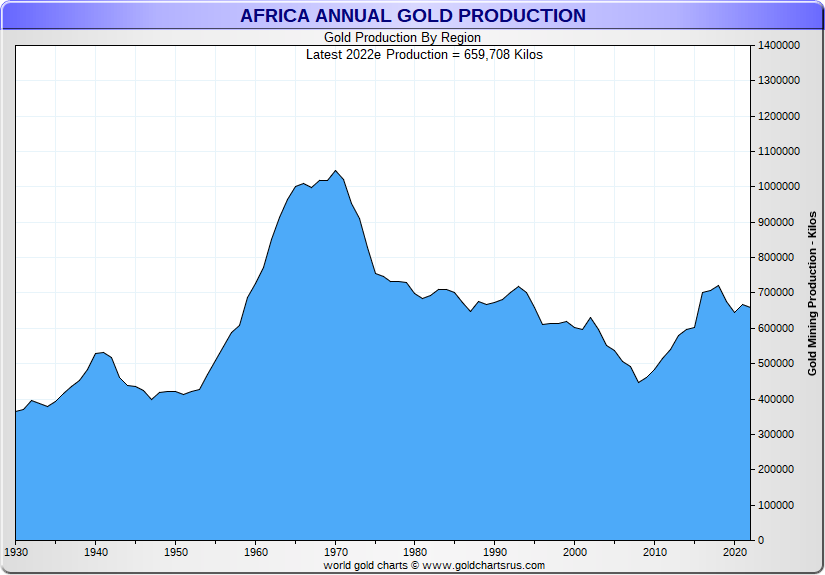Click the 2010 label on the x-axis
The height and width of the screenshot is (575, 825).
pyautogui.click(x=655, y=552)
